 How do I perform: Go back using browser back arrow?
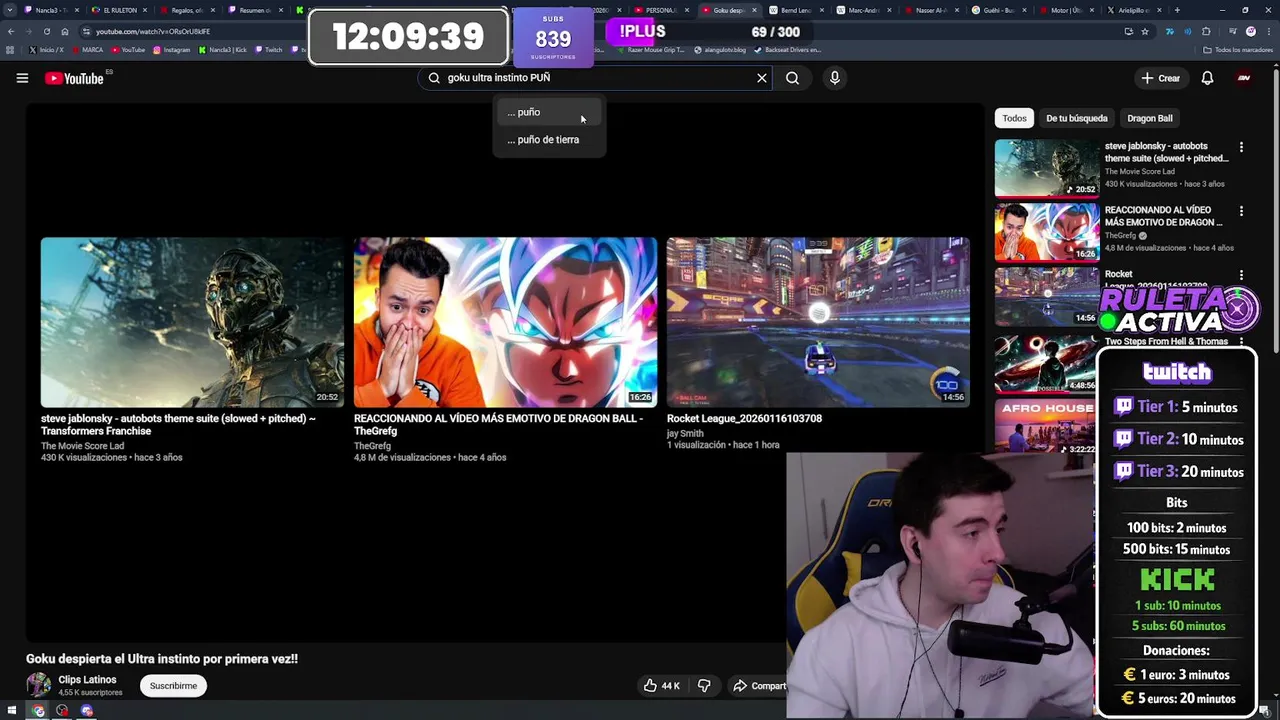(x=11, y=31)
